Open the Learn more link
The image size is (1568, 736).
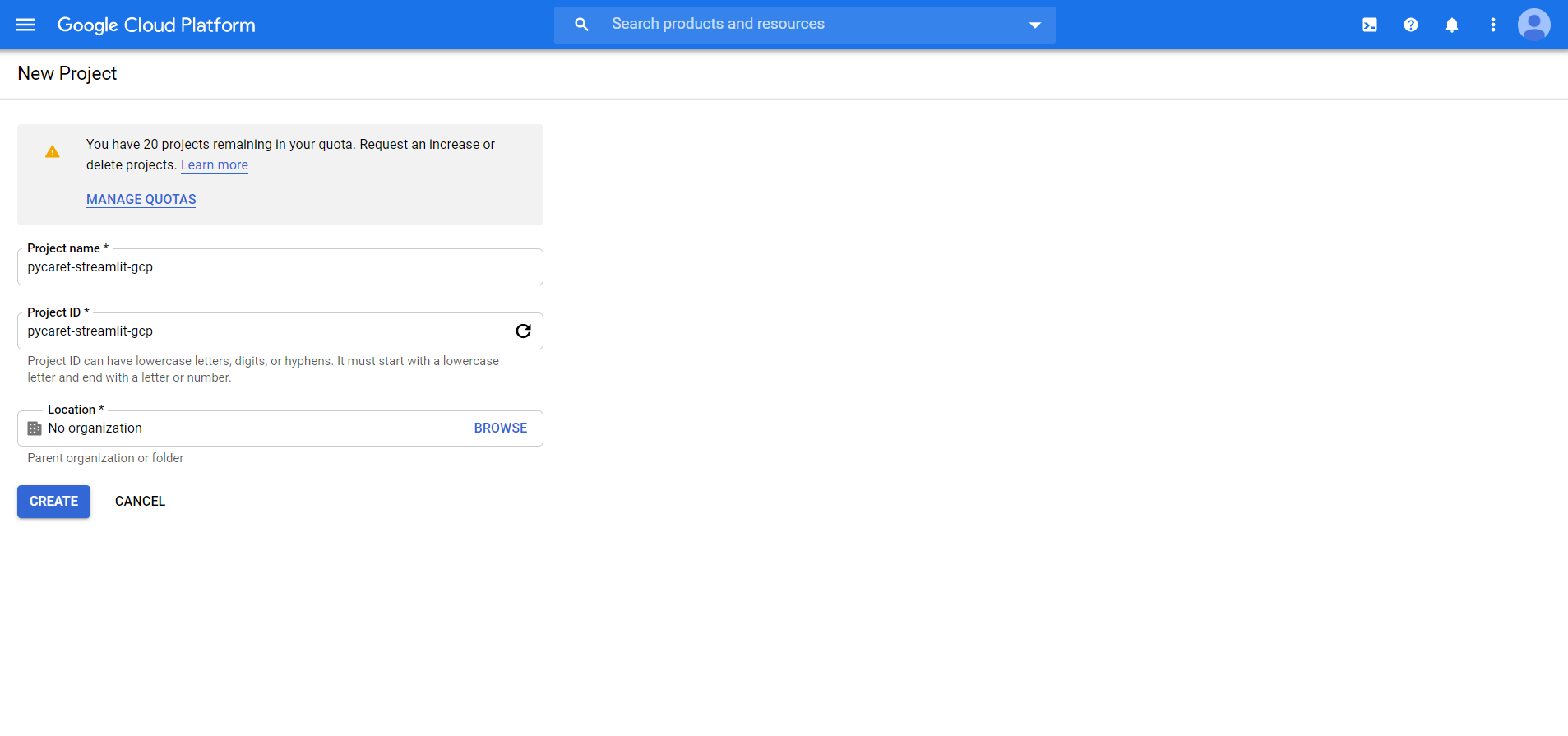coord(215,164)
